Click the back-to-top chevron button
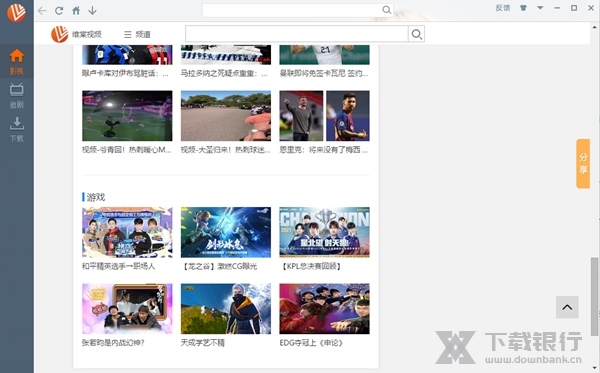The height and width of the screenshot is (373, 600). 567,307
